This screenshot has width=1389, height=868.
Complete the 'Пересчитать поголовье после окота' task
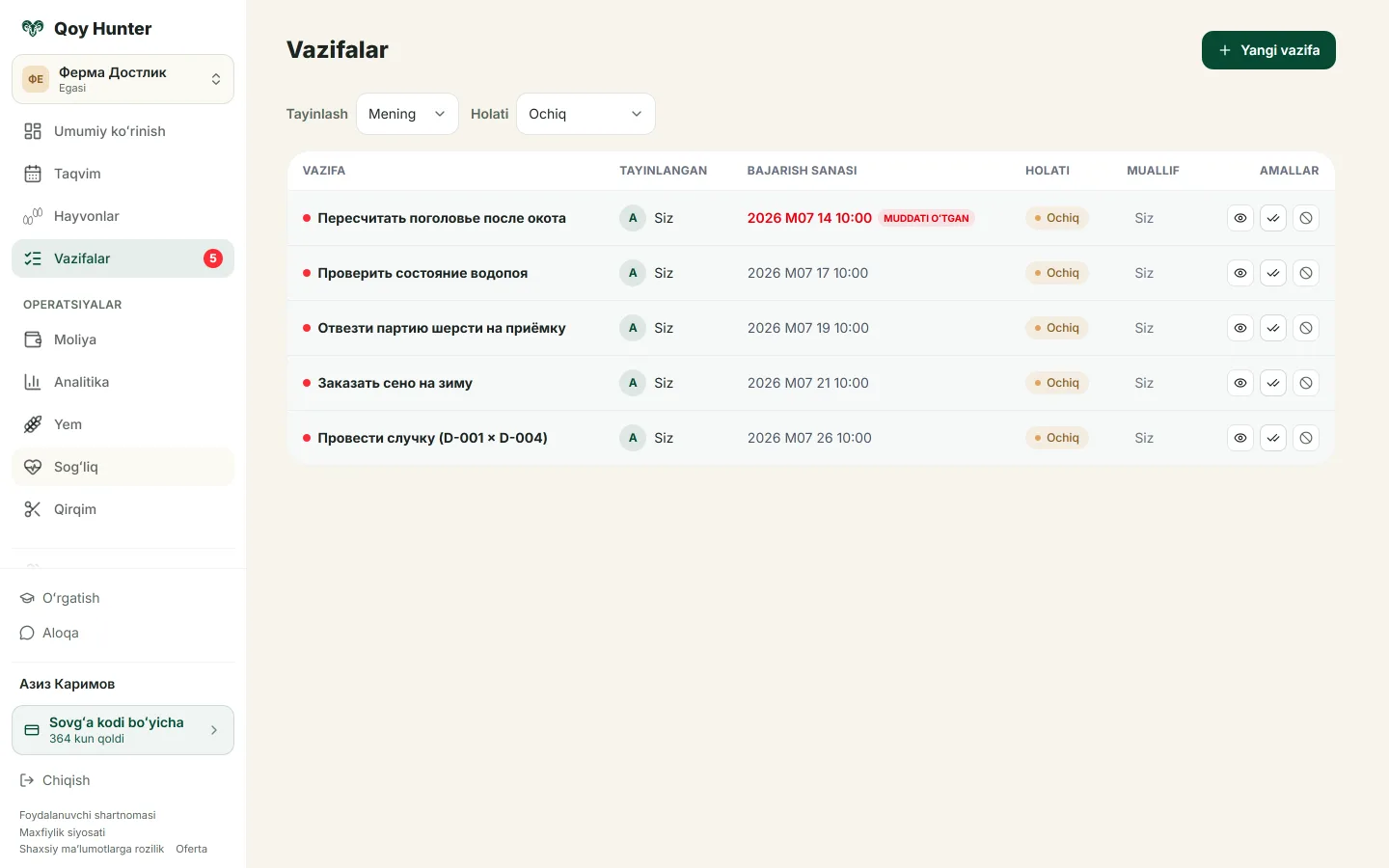click(1273, 218)
